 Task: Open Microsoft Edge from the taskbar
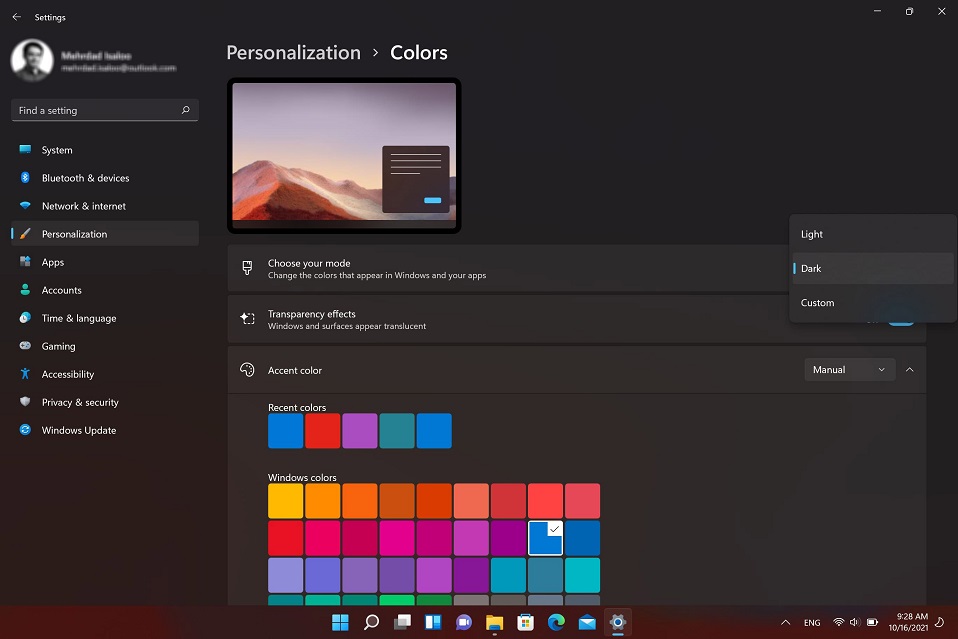(x=556, y=622)
